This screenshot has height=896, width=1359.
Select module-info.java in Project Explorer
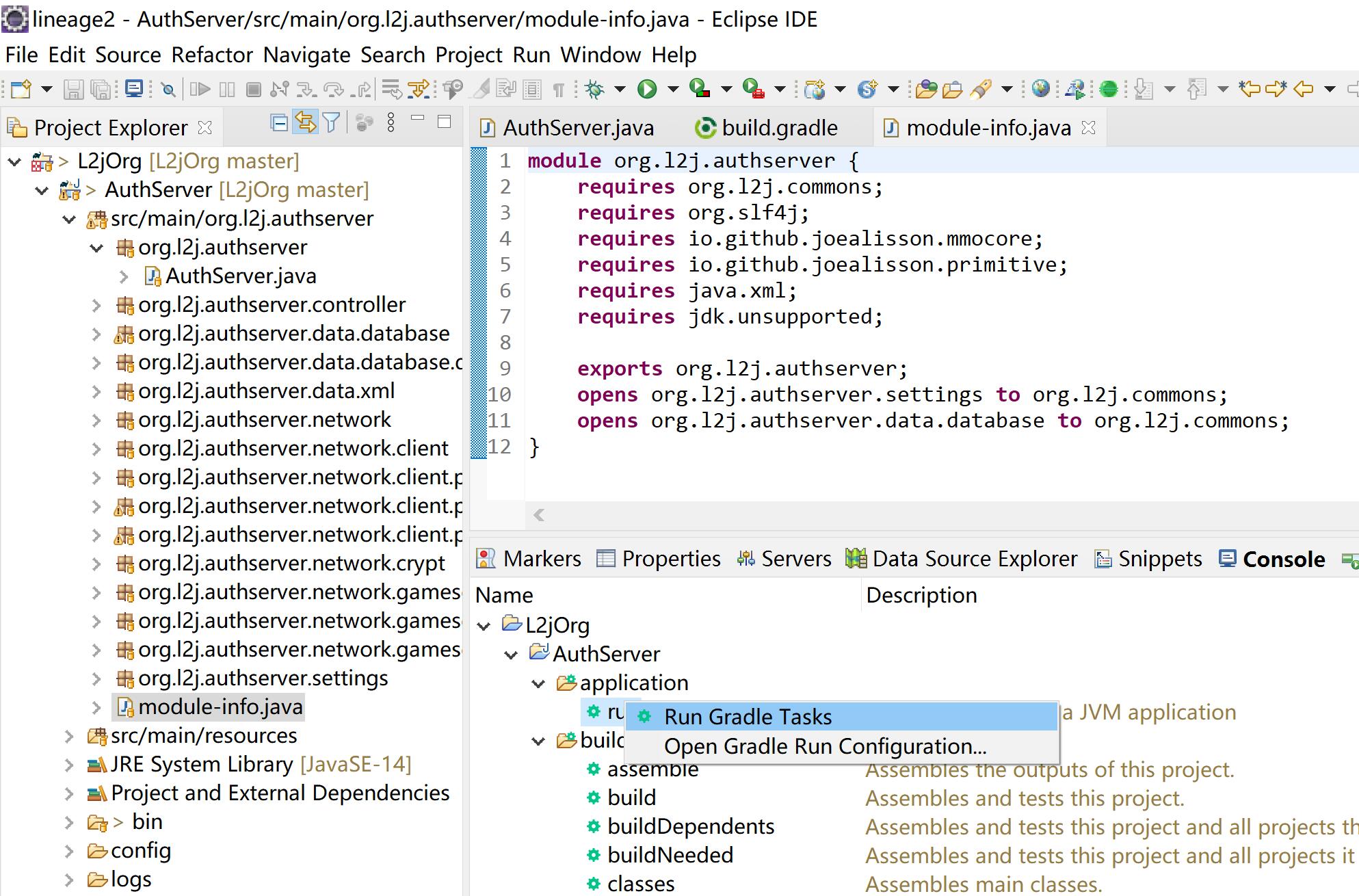click(209, 707)
